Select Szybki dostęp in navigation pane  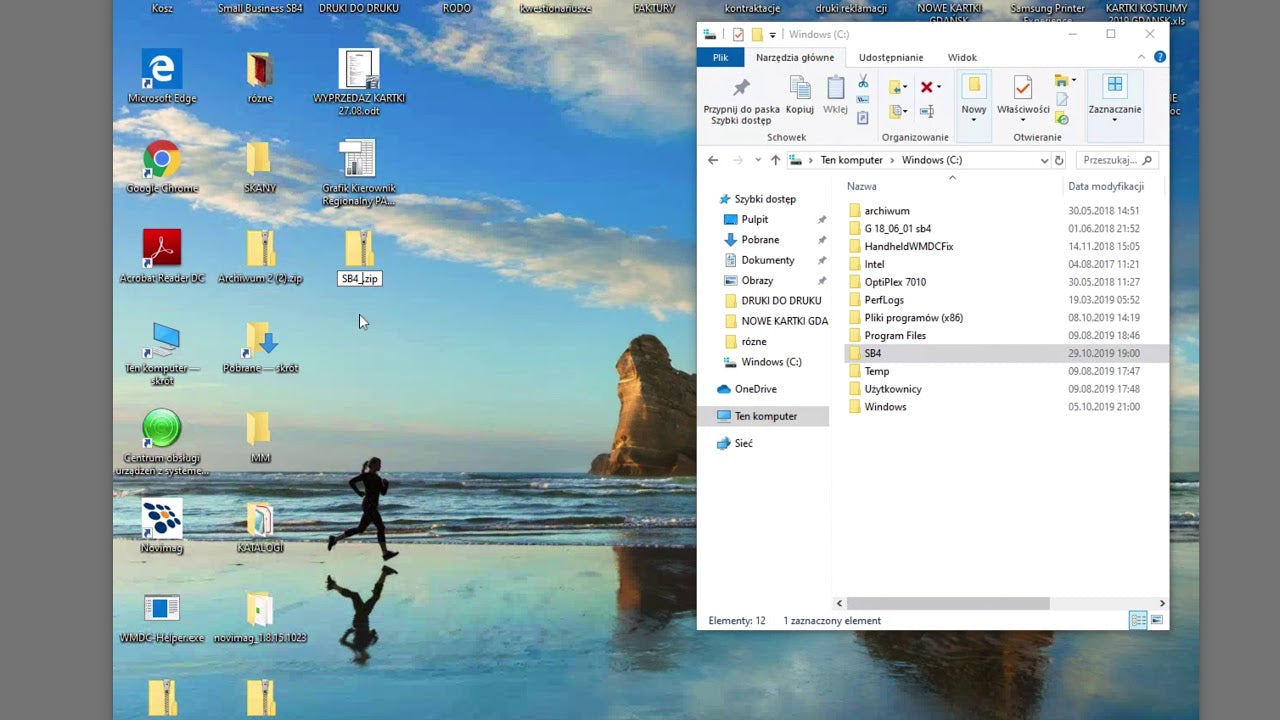point(765,199)
